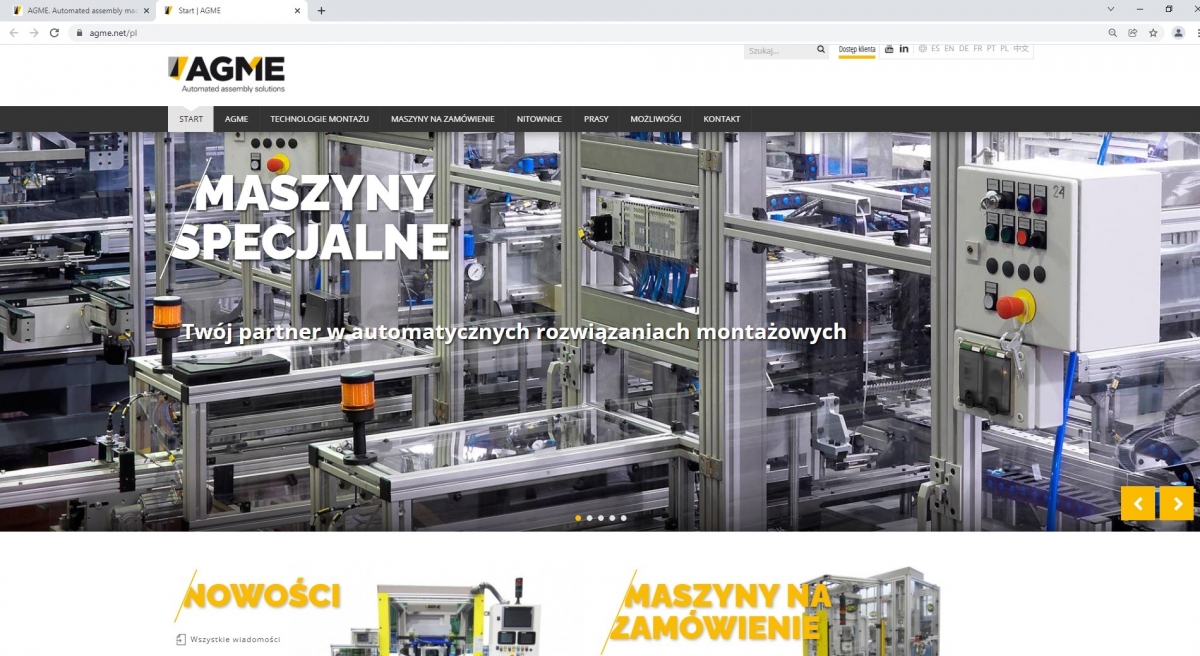1200x656 pixels.
Task: Open the LinkedIn icon in header
Action: [x=904, y=49]
